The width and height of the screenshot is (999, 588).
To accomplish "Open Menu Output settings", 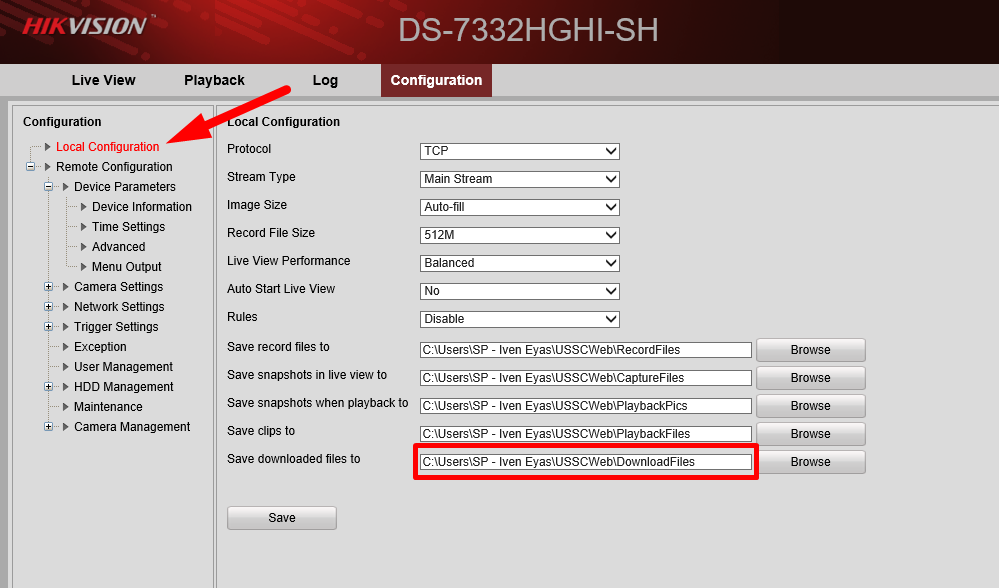I will (126, 267).
